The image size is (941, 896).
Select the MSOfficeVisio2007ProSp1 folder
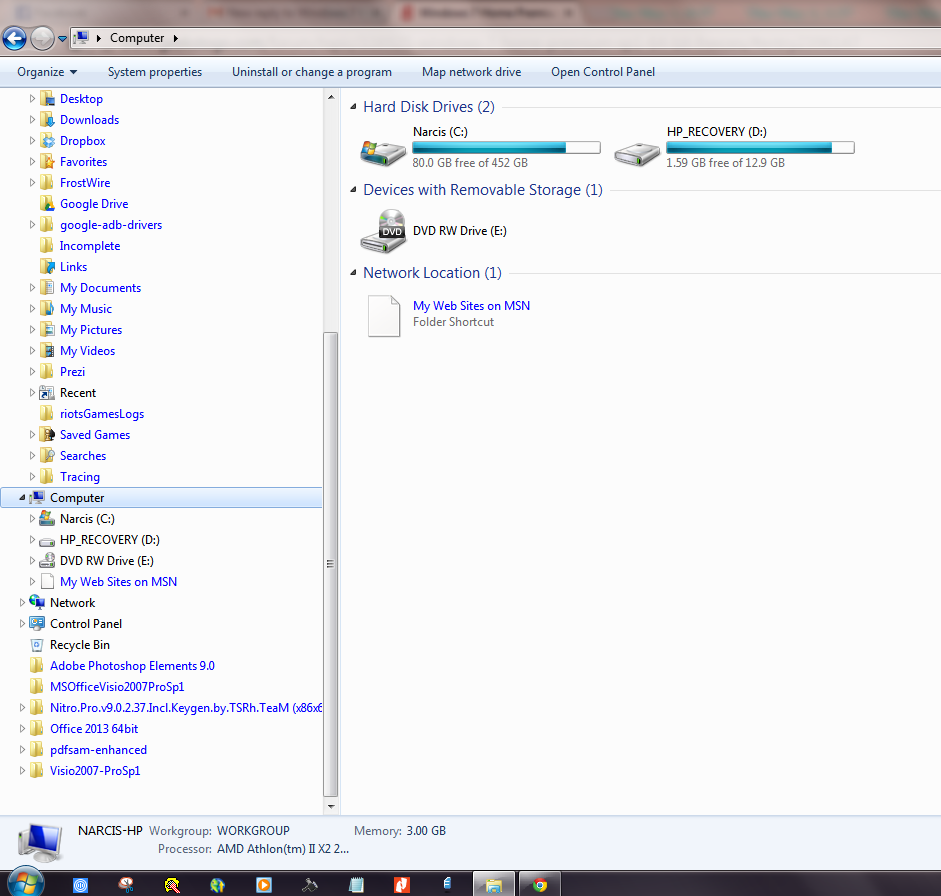[x=117, y=687]
